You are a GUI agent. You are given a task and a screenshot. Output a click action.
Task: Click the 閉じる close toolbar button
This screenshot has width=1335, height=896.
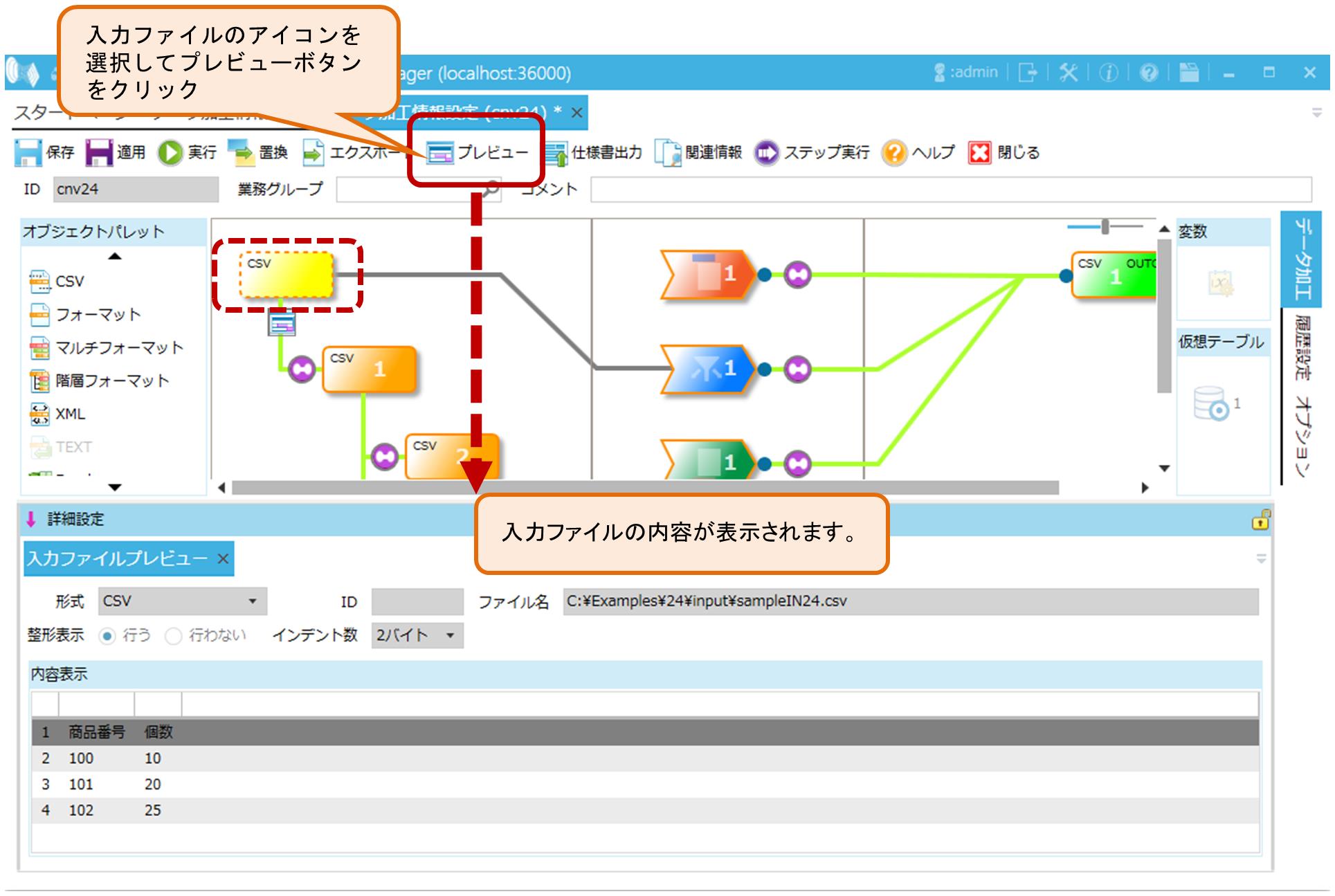point(1004,152)
